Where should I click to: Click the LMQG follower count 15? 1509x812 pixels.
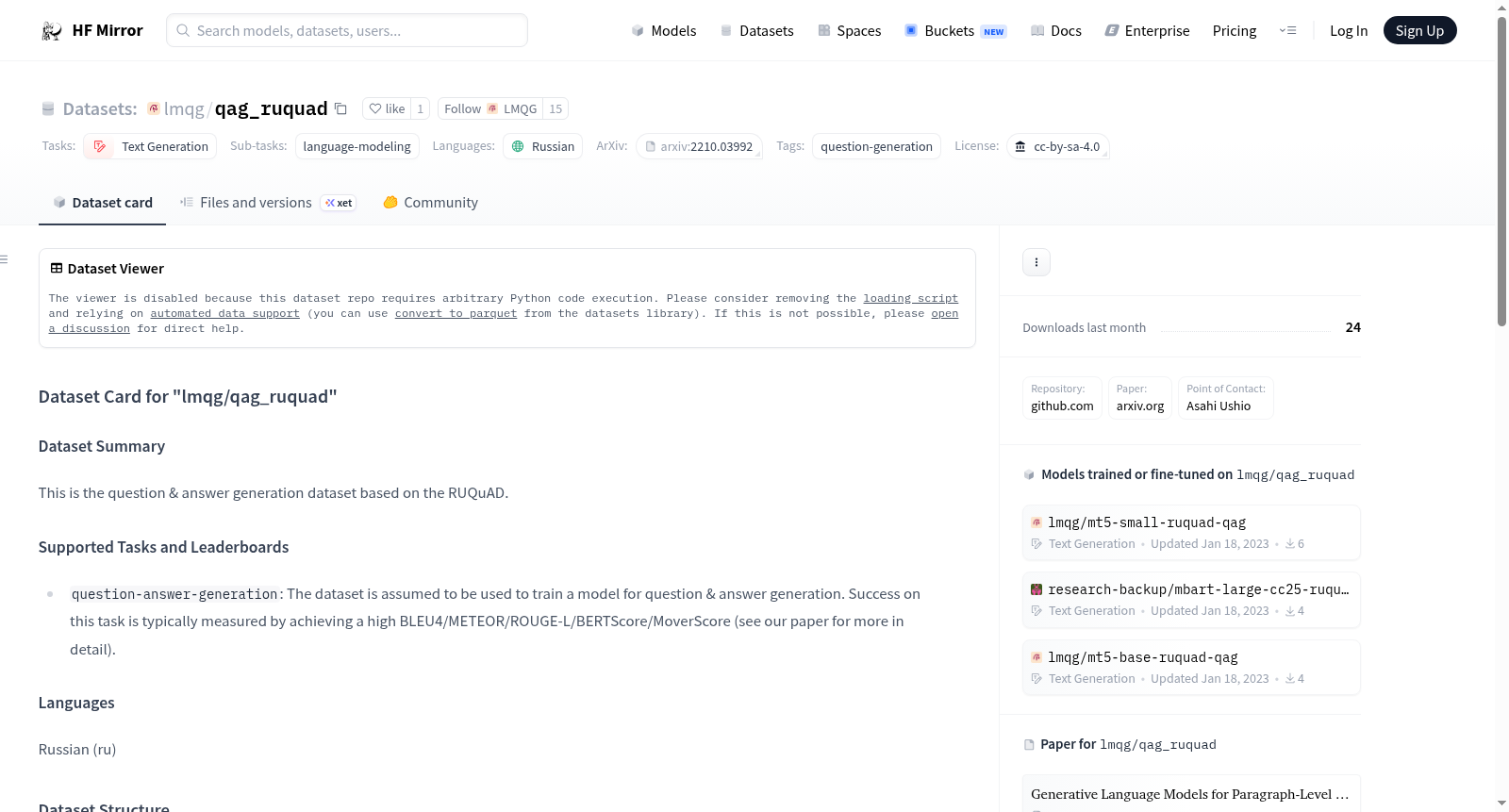(556, 109)
